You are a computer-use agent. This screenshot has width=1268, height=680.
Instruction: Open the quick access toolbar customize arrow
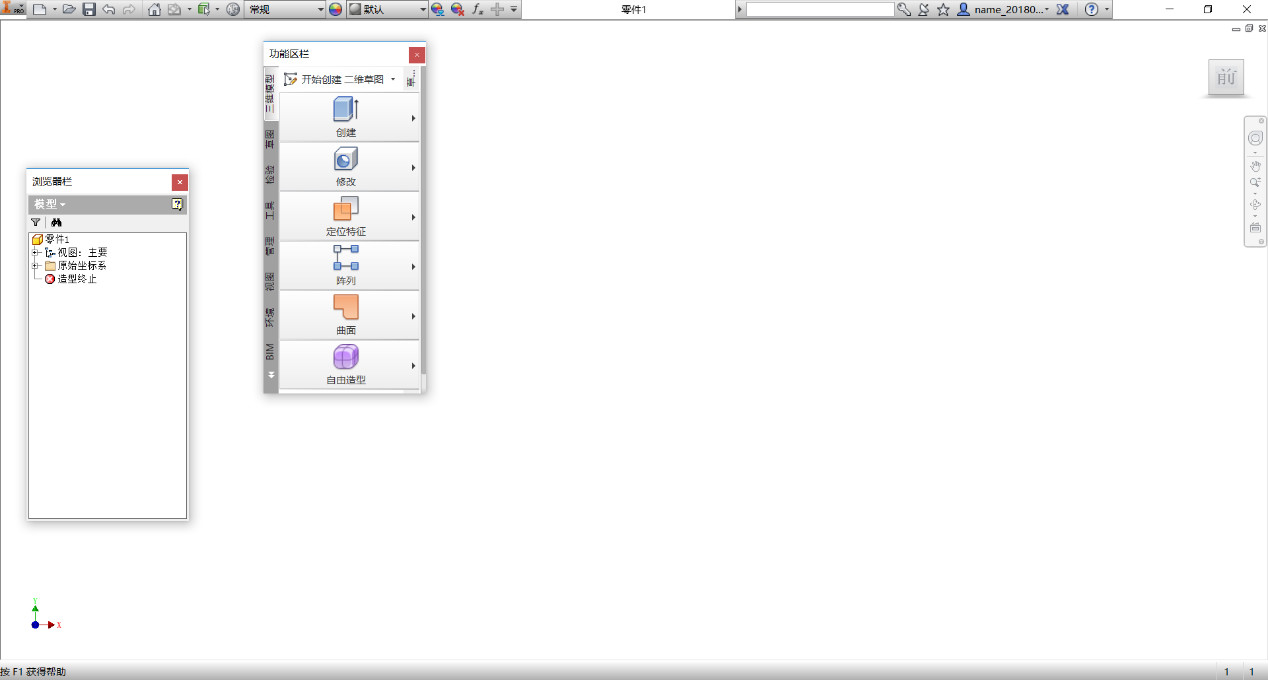[x=514, y=9]
